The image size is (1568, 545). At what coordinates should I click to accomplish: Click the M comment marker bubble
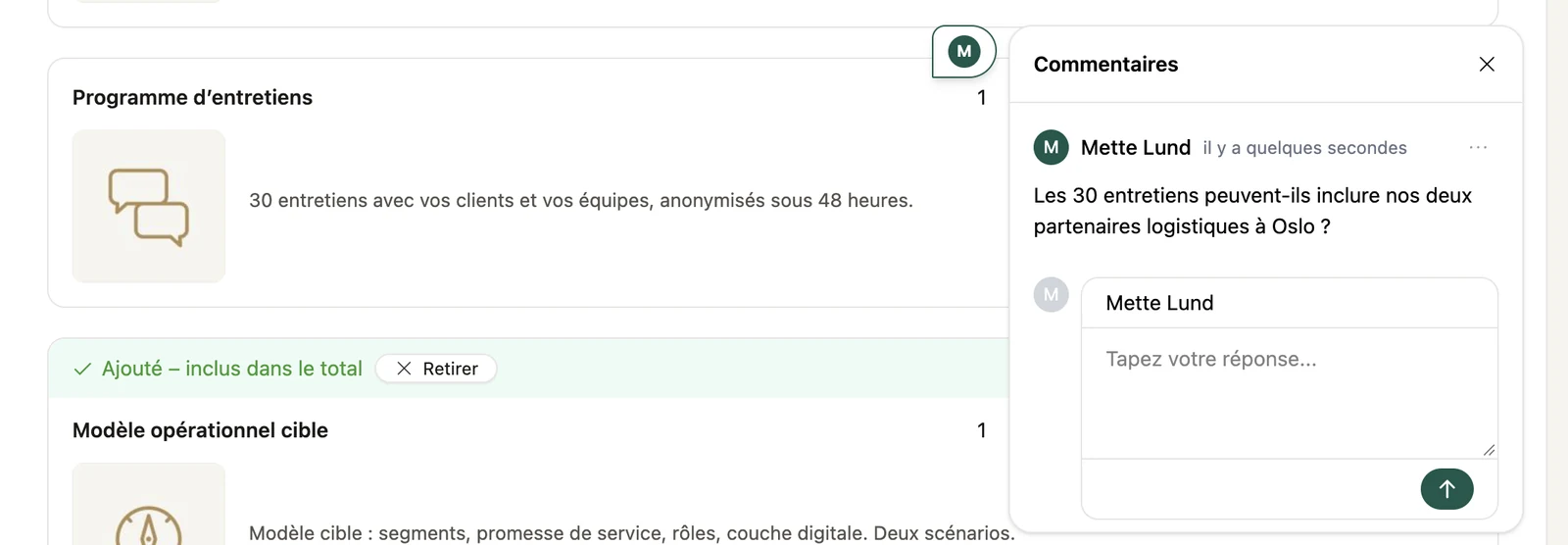[x=964, y=51]
